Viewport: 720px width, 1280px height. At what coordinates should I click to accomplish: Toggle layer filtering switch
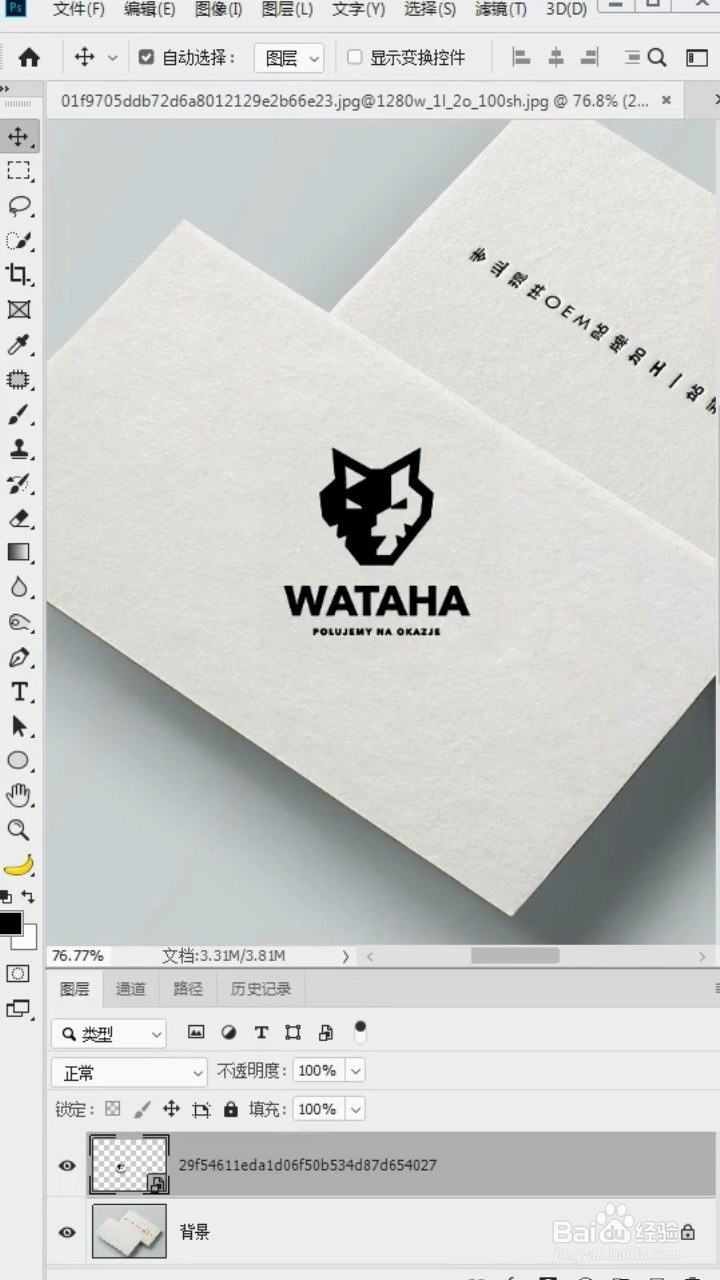[x=361, y=1032]
